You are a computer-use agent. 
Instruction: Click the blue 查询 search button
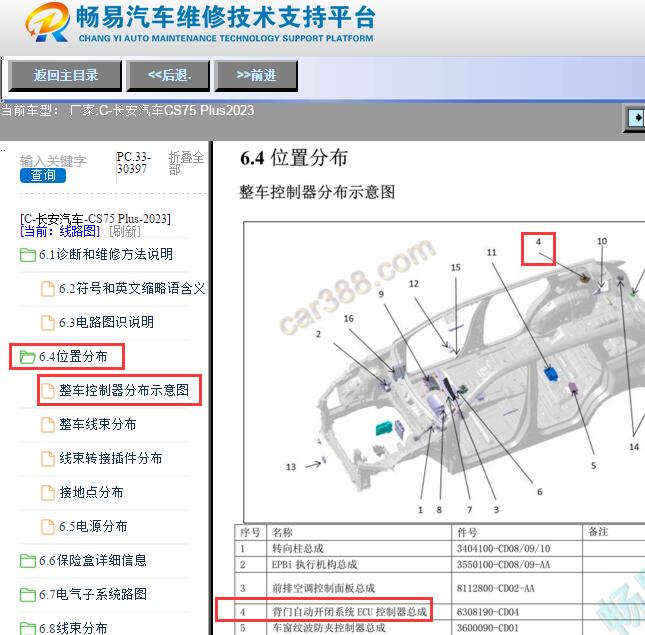(x=43, y=176)
